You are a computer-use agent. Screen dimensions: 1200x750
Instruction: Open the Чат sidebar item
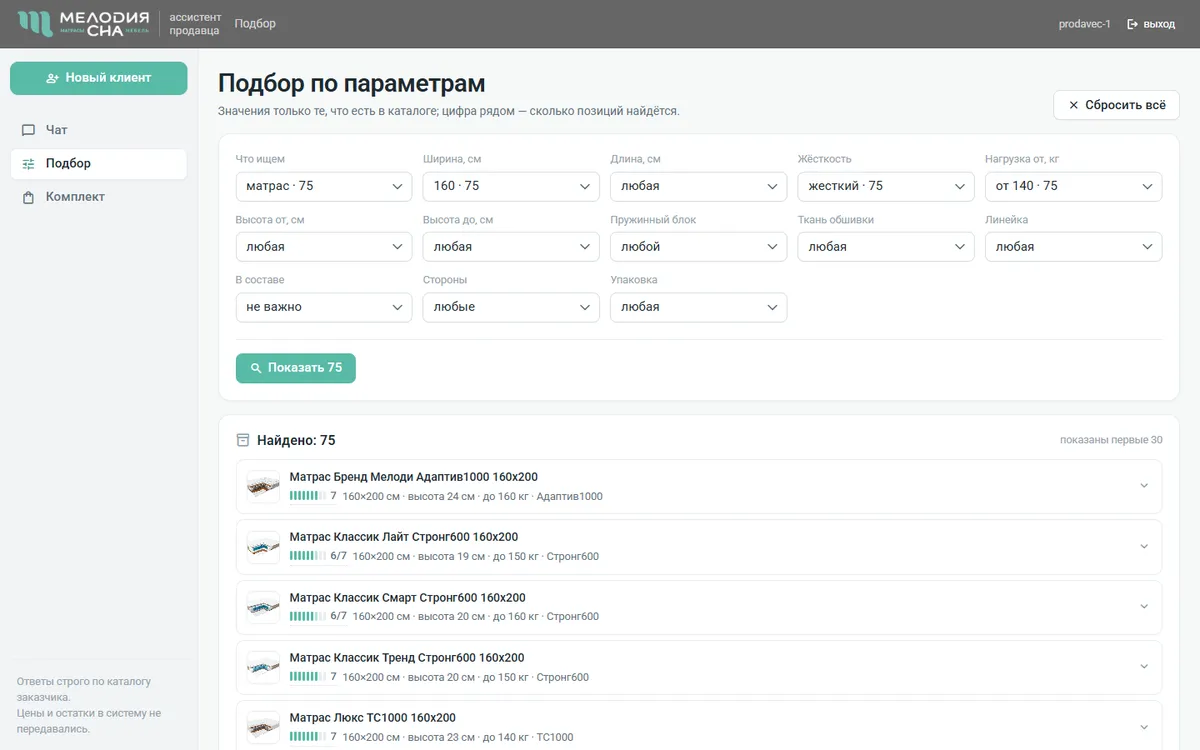pyautogui.click(x=98, y=130)
